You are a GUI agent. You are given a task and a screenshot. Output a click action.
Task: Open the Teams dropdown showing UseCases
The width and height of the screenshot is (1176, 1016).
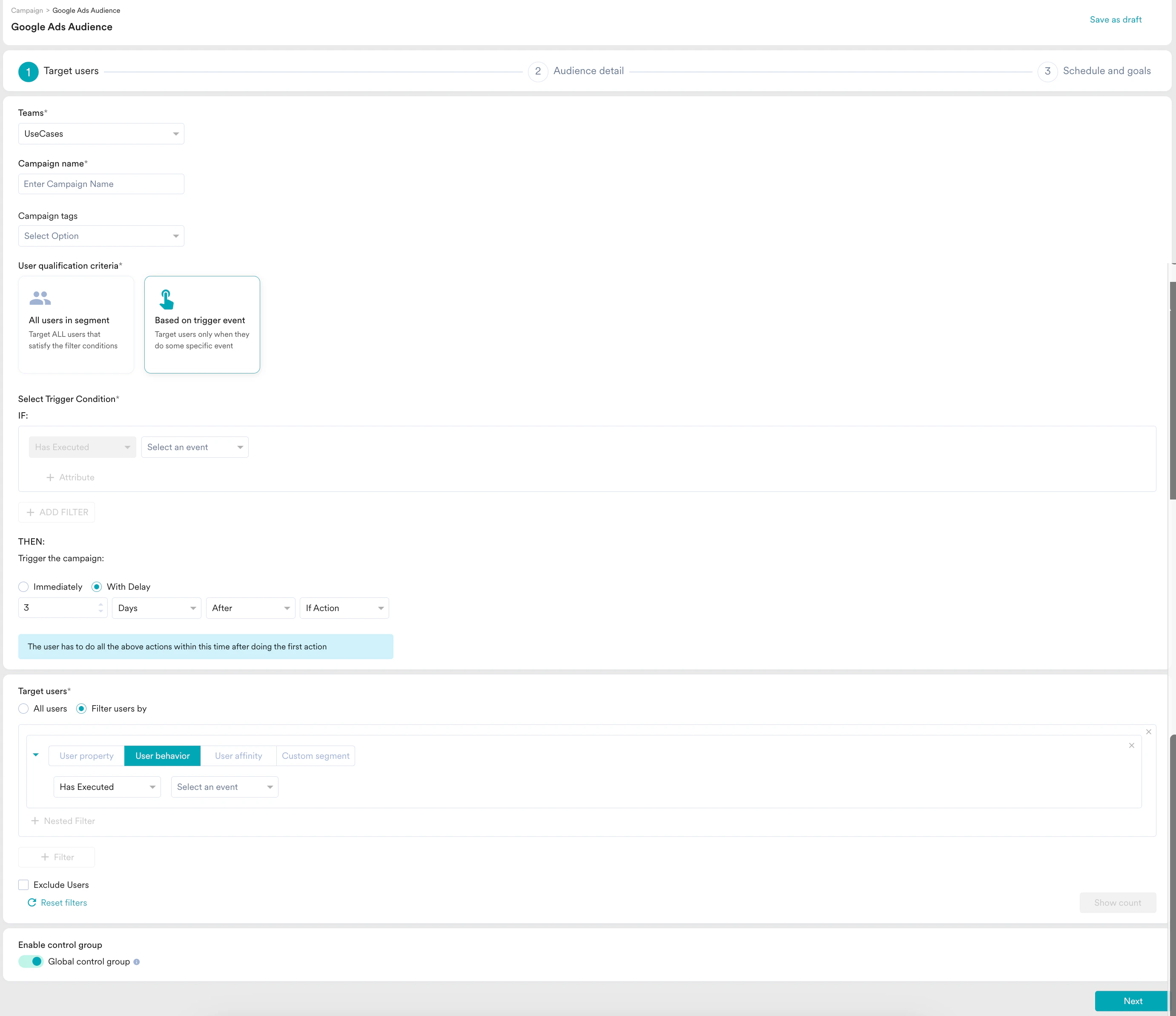tap(101, 134)
